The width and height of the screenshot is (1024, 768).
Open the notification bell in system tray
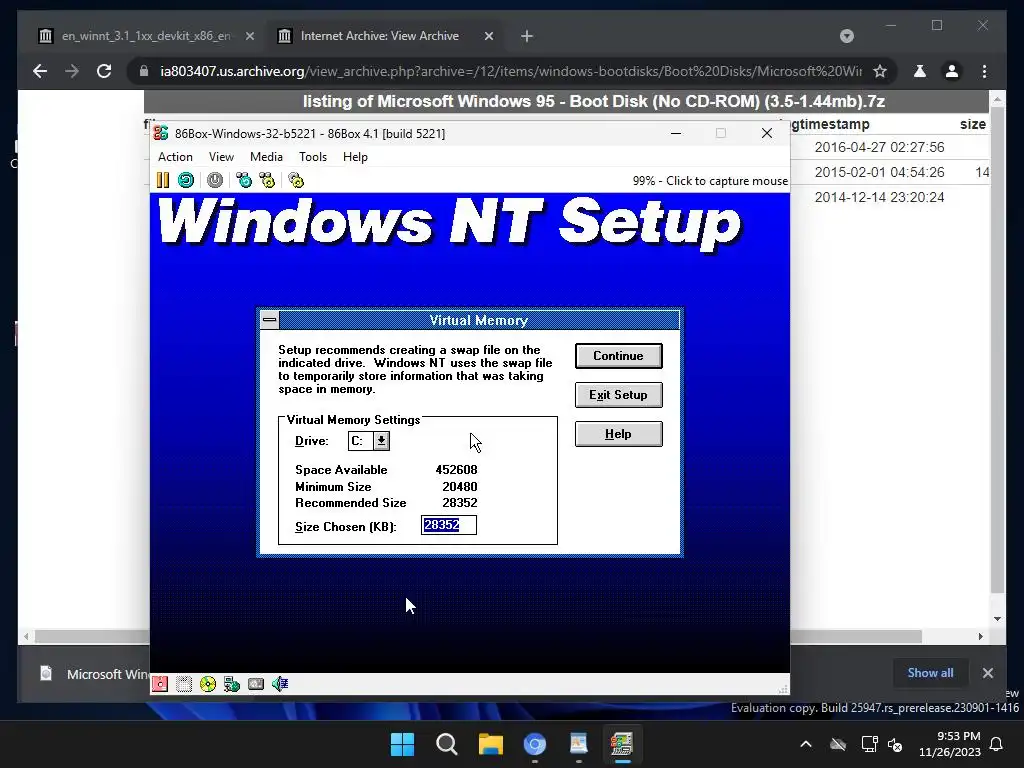997,744
